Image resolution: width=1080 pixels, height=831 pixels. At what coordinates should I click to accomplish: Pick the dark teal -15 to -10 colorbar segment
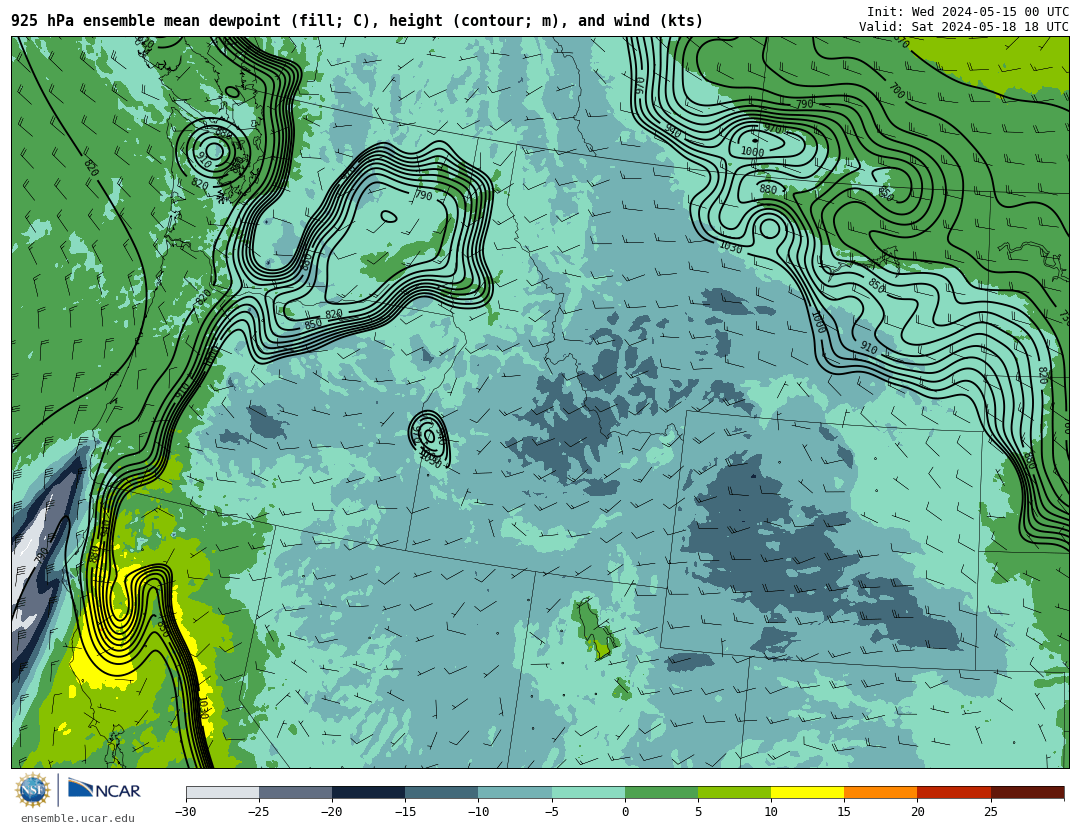[442, 792]
